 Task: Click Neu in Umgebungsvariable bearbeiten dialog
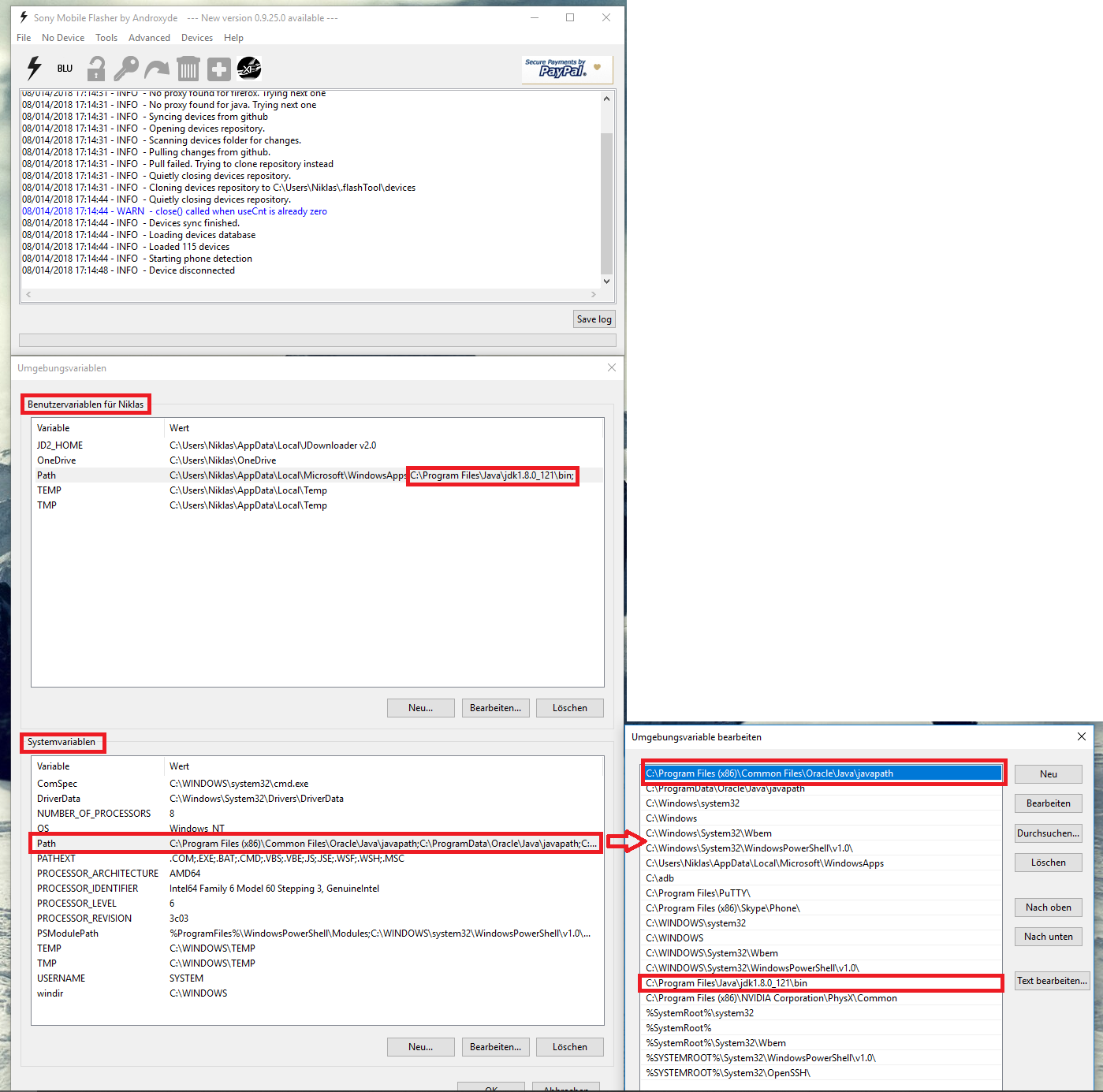(1048, 774)
